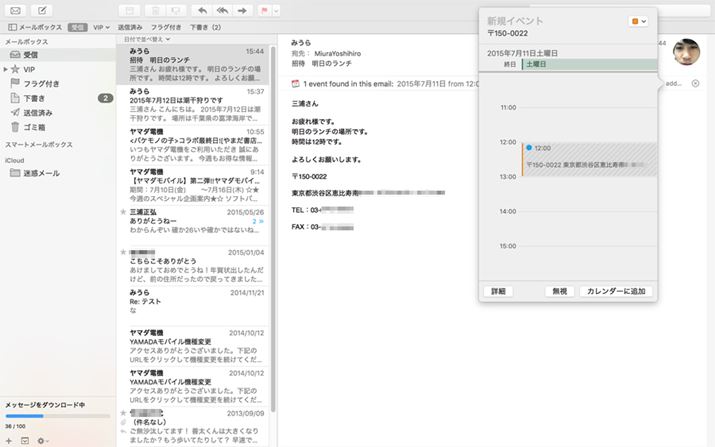Open the ゴミ箱 mailbox in sidebar

pyautogui.click(x=34, y=127)
